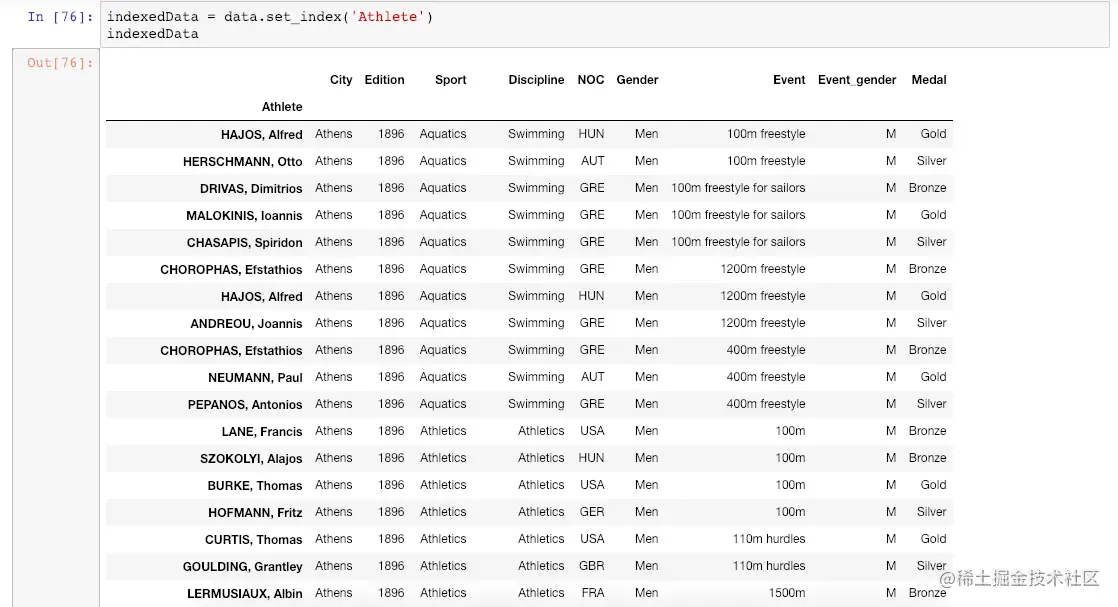This screenshot has width=1118, height=607.
Task: Click ANDREOU's 1200m freestyle event cell
Action: click(762, 323)
